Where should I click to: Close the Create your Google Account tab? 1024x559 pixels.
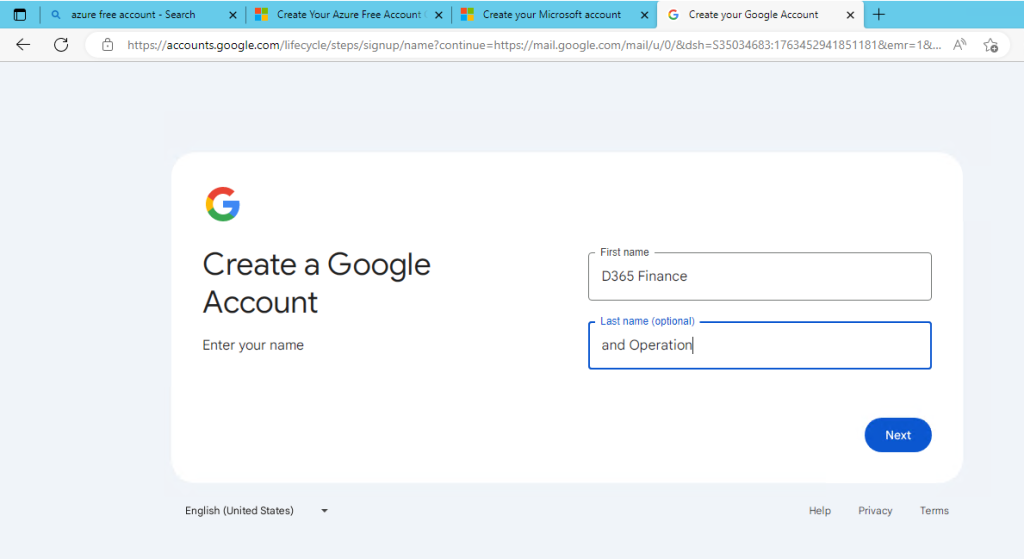click(850, 15)
